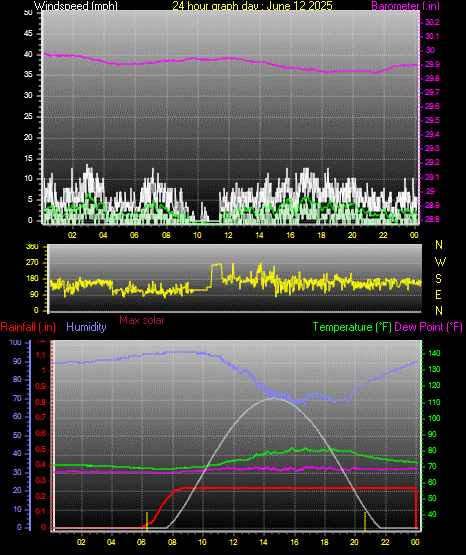The height and width of the screenshot is (555, 466).
Task: Click the 29.9 barometer scale value
Action: tap(432, 64)
